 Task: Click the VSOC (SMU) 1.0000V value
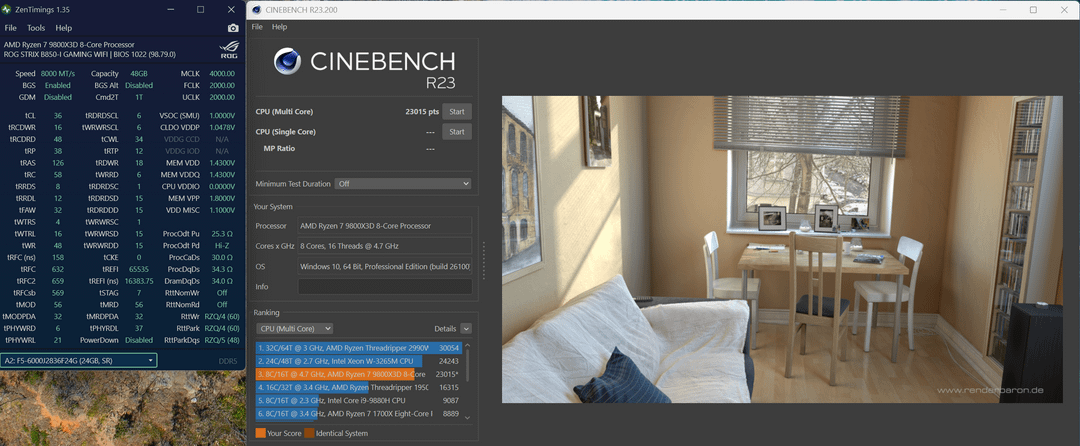pos(221,116)
